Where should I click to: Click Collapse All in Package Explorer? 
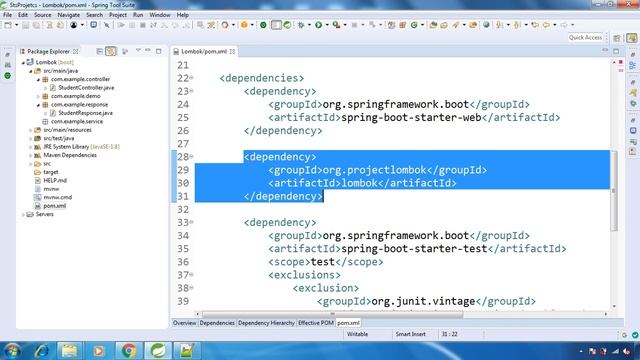coord(99,51)
